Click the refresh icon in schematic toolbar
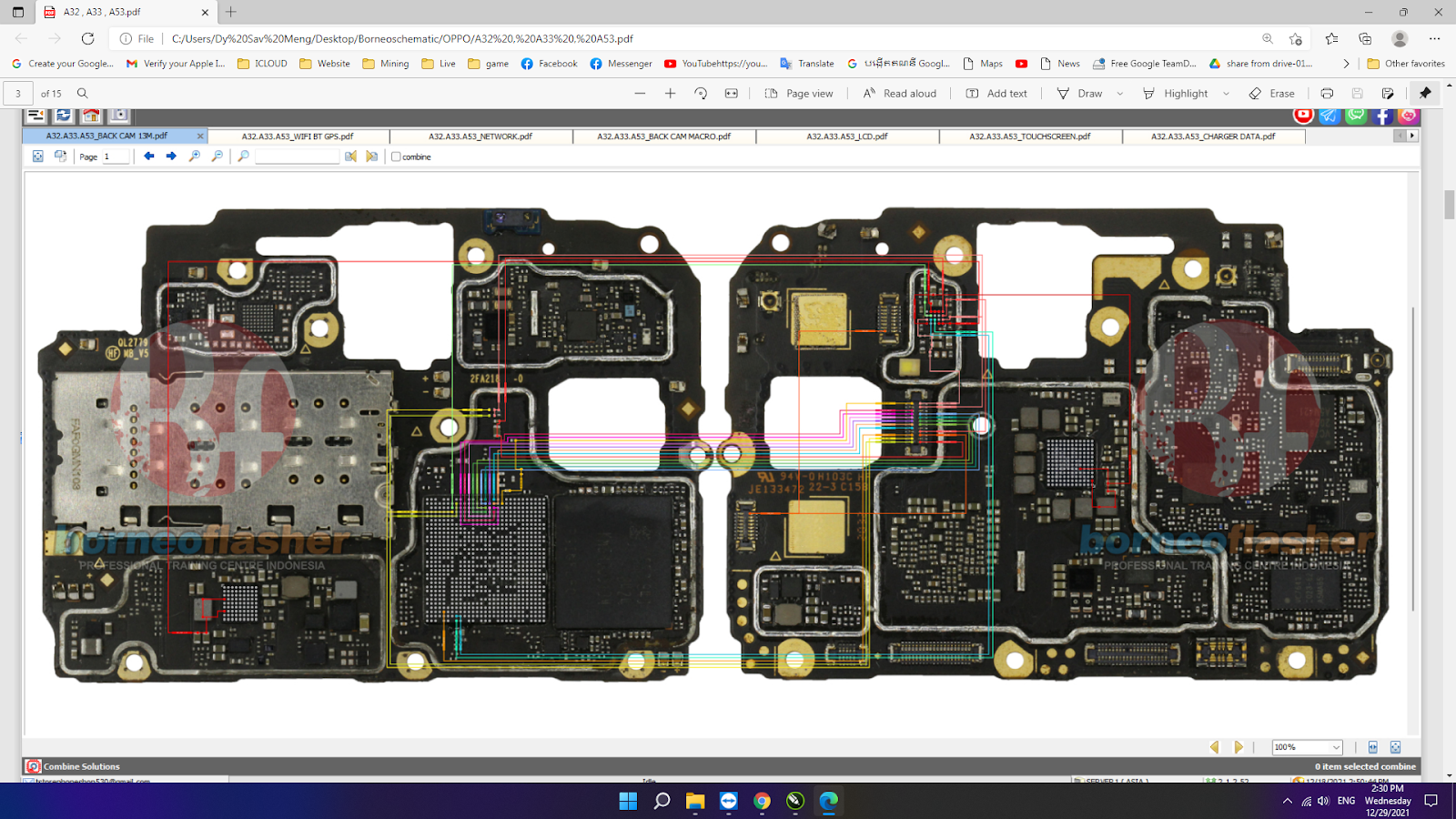The width and height of the screenshot is (1456, 819). (64, 116)
